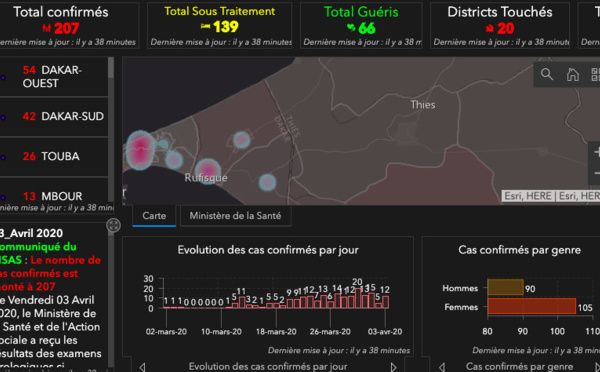Click the Femmes bar showing 105
Image resolution: width=600 pixels, height=372 pixels.
tap(532, 307)
